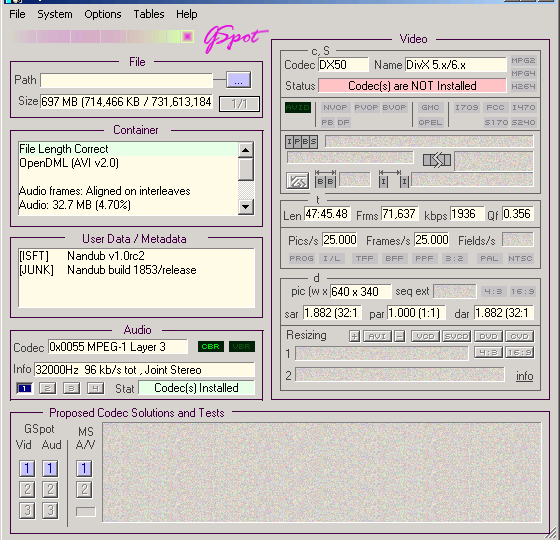Select the Nandub v1.0rc2 metadata entry

click(x=106, y=256)
